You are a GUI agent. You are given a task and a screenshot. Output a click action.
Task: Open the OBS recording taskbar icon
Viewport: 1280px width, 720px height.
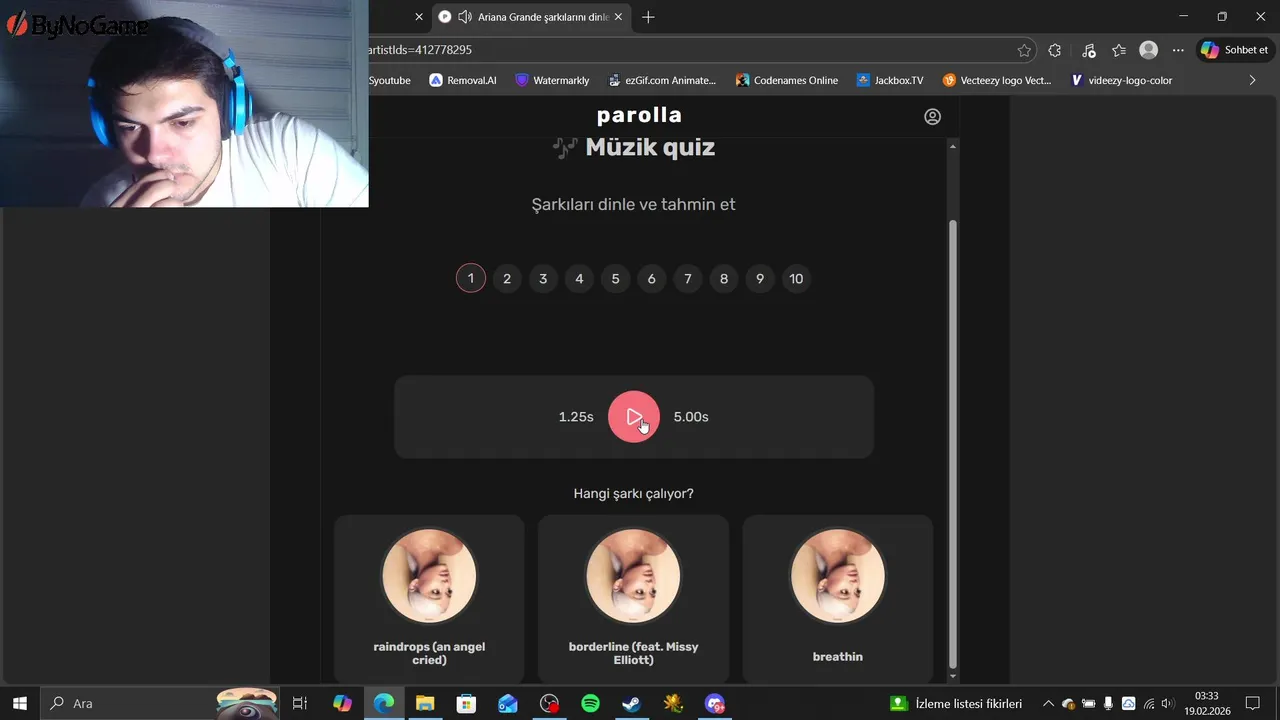click(549, 703)
